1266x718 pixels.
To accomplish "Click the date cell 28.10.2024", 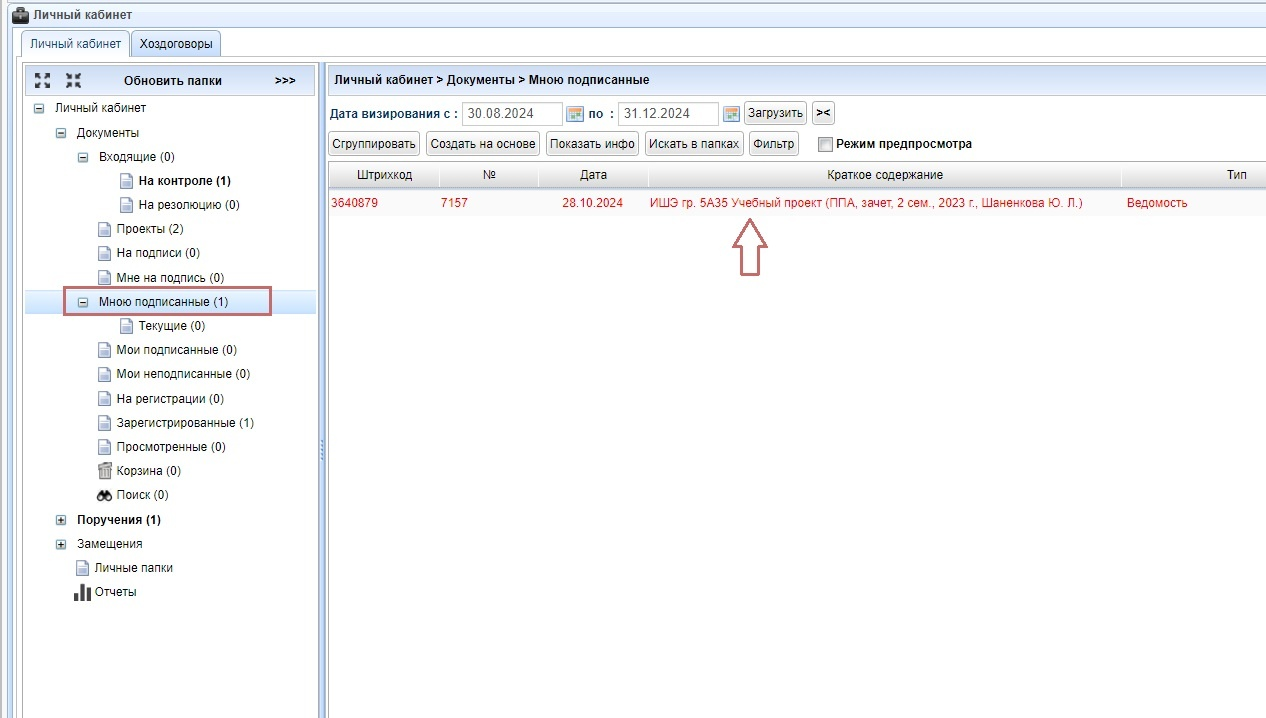I will point(593,203).
